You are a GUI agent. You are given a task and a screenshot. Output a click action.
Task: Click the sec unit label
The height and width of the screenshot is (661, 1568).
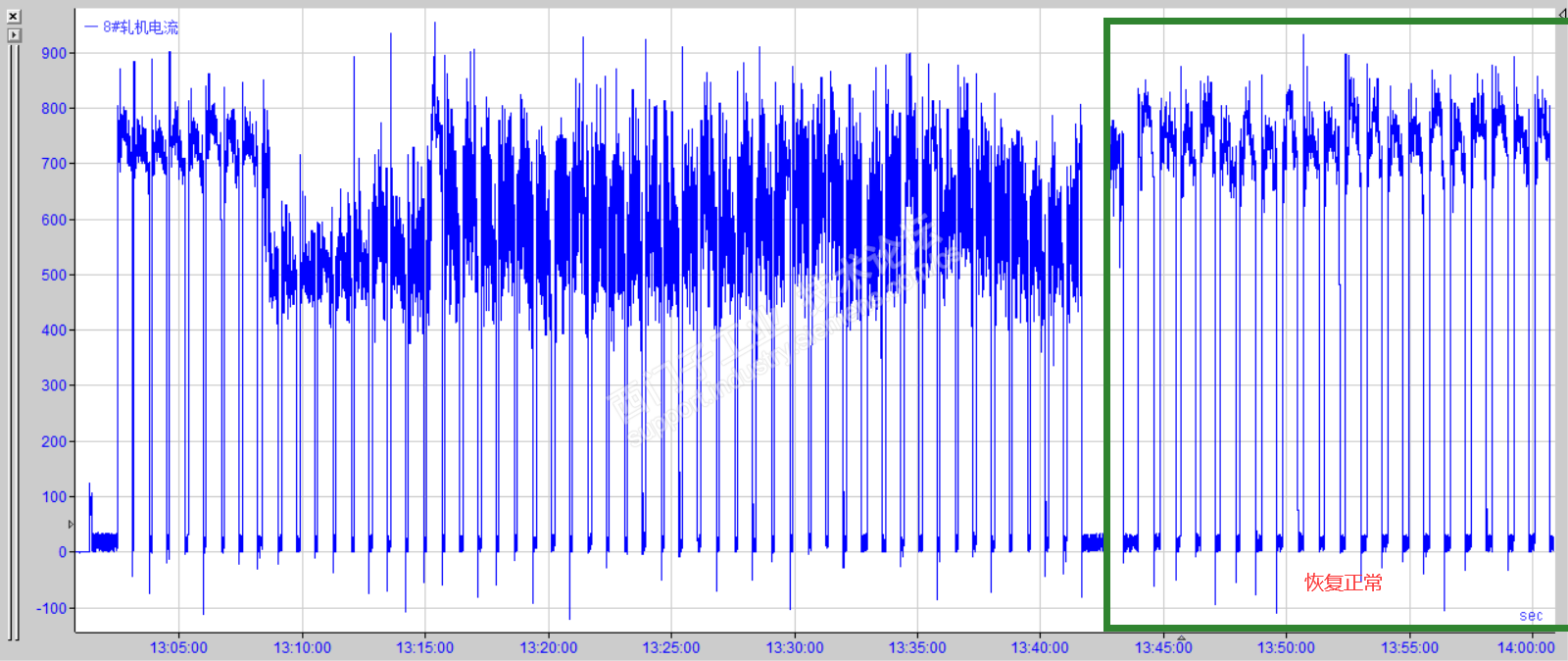(x=1531, y=616)
